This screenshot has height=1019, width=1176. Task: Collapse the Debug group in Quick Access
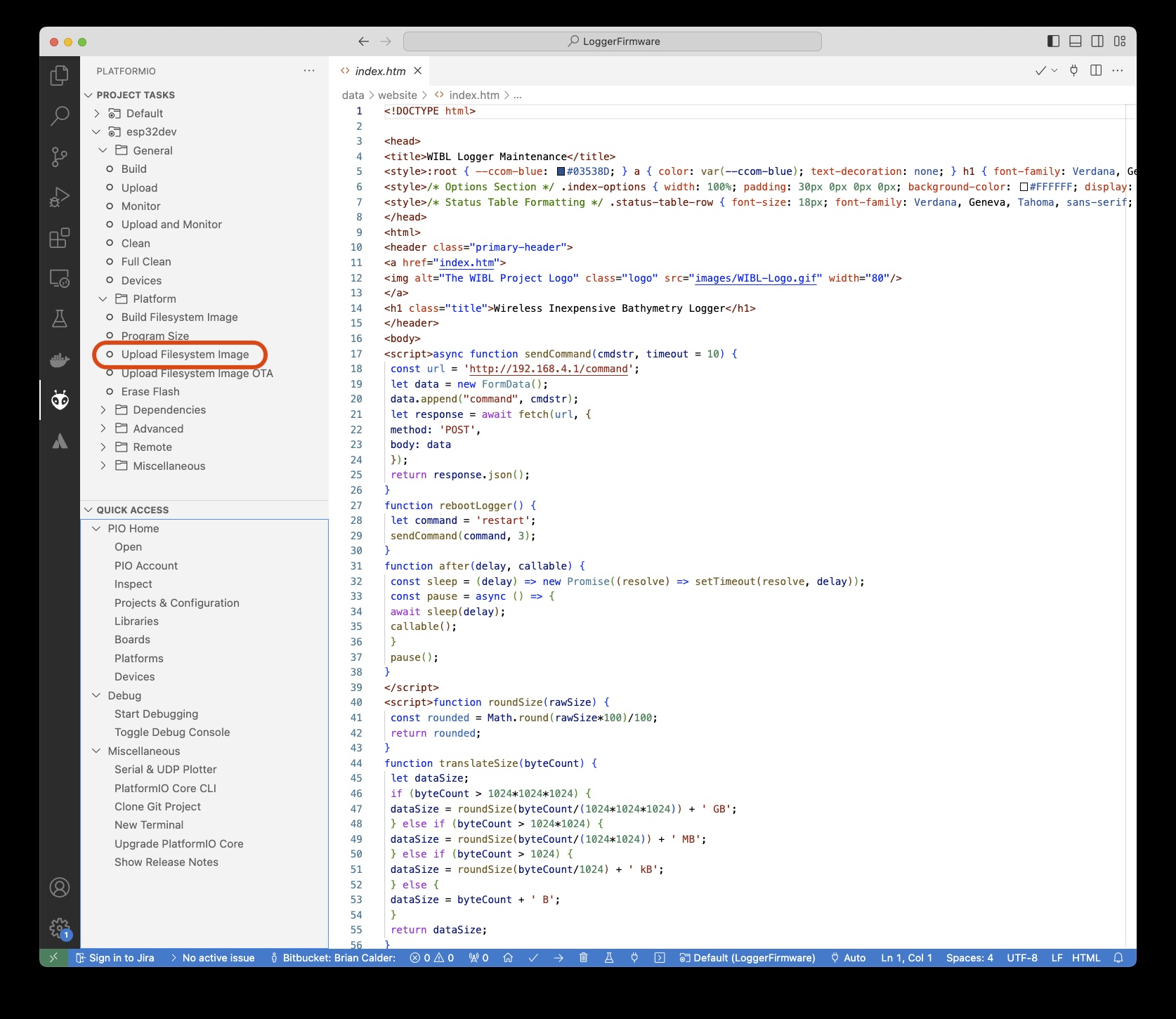[x=97, y=695]
